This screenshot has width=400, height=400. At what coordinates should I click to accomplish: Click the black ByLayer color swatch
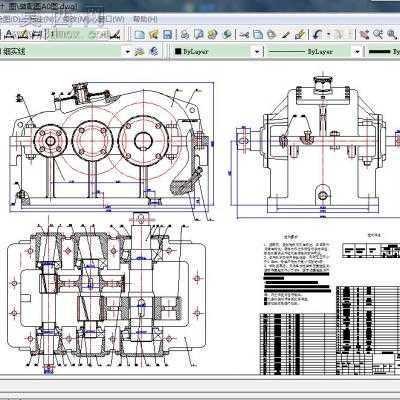click(178, 52)
